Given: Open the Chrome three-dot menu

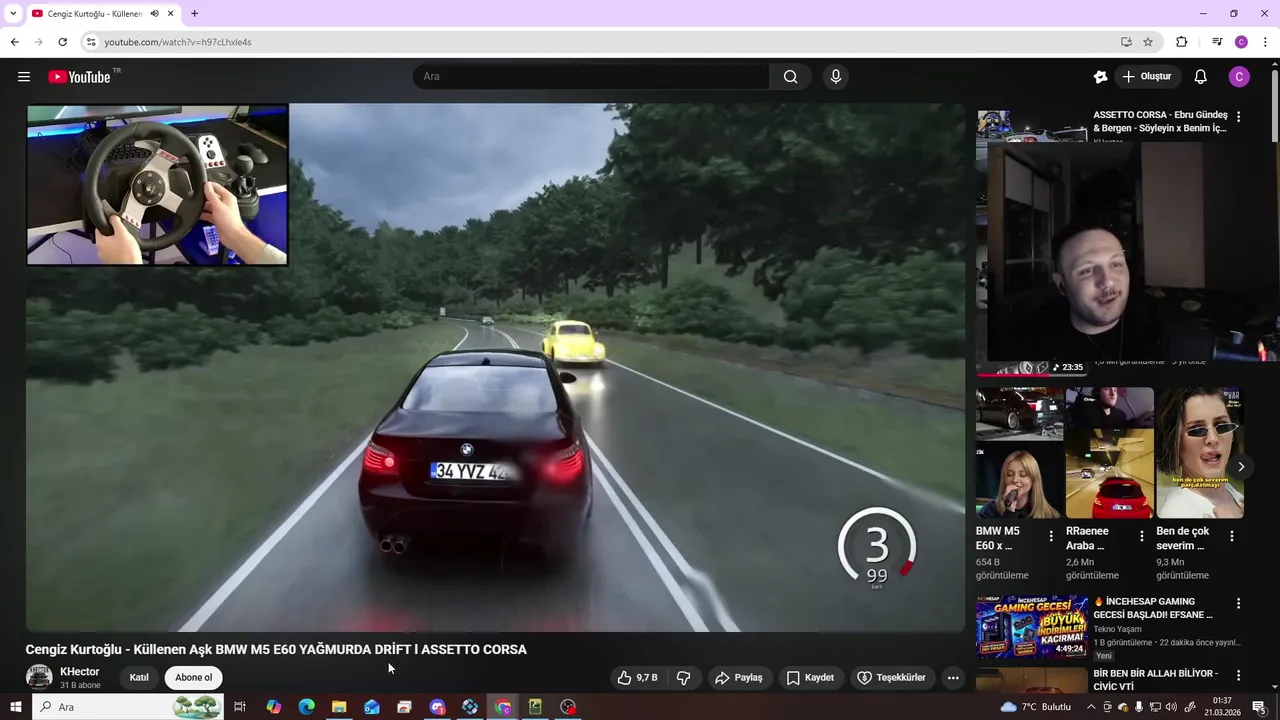Looking at the screenshot, I should 1265,42.
